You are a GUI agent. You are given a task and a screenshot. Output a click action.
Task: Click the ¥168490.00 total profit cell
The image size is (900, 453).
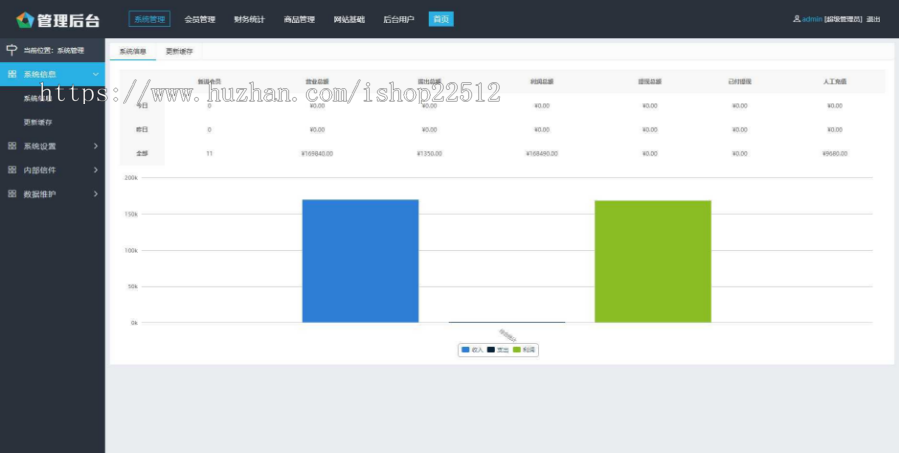pos(541,154)
